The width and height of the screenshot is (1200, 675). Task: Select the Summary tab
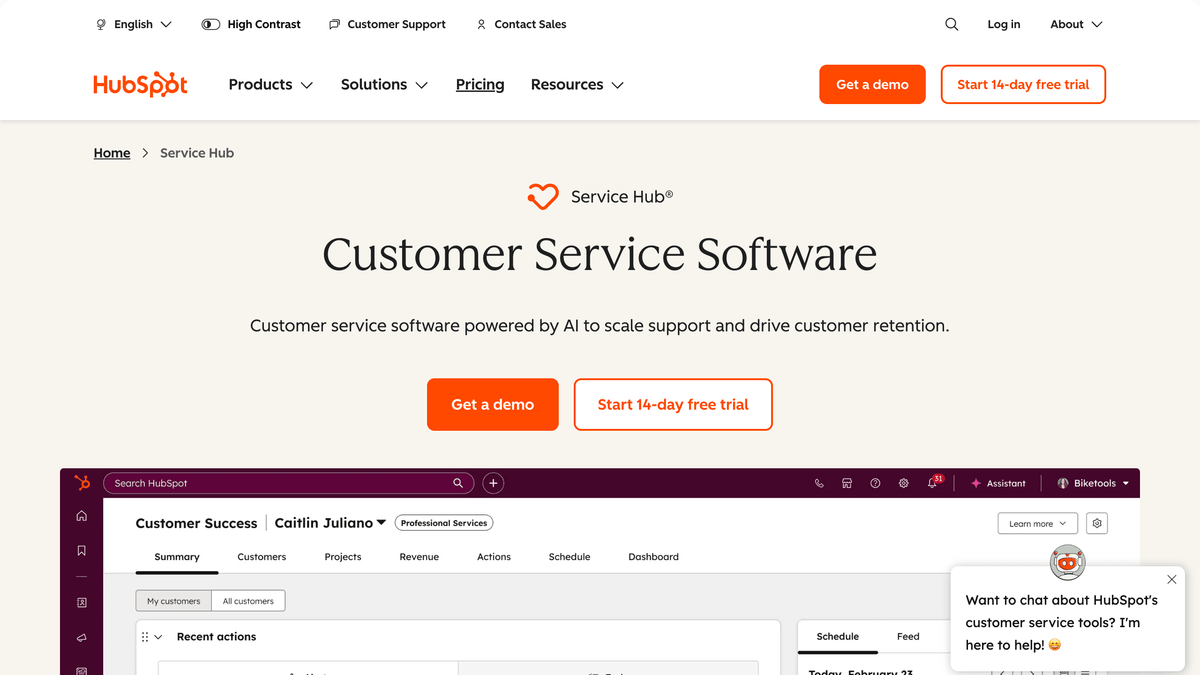pyautogui.click(x=177, y=557)
